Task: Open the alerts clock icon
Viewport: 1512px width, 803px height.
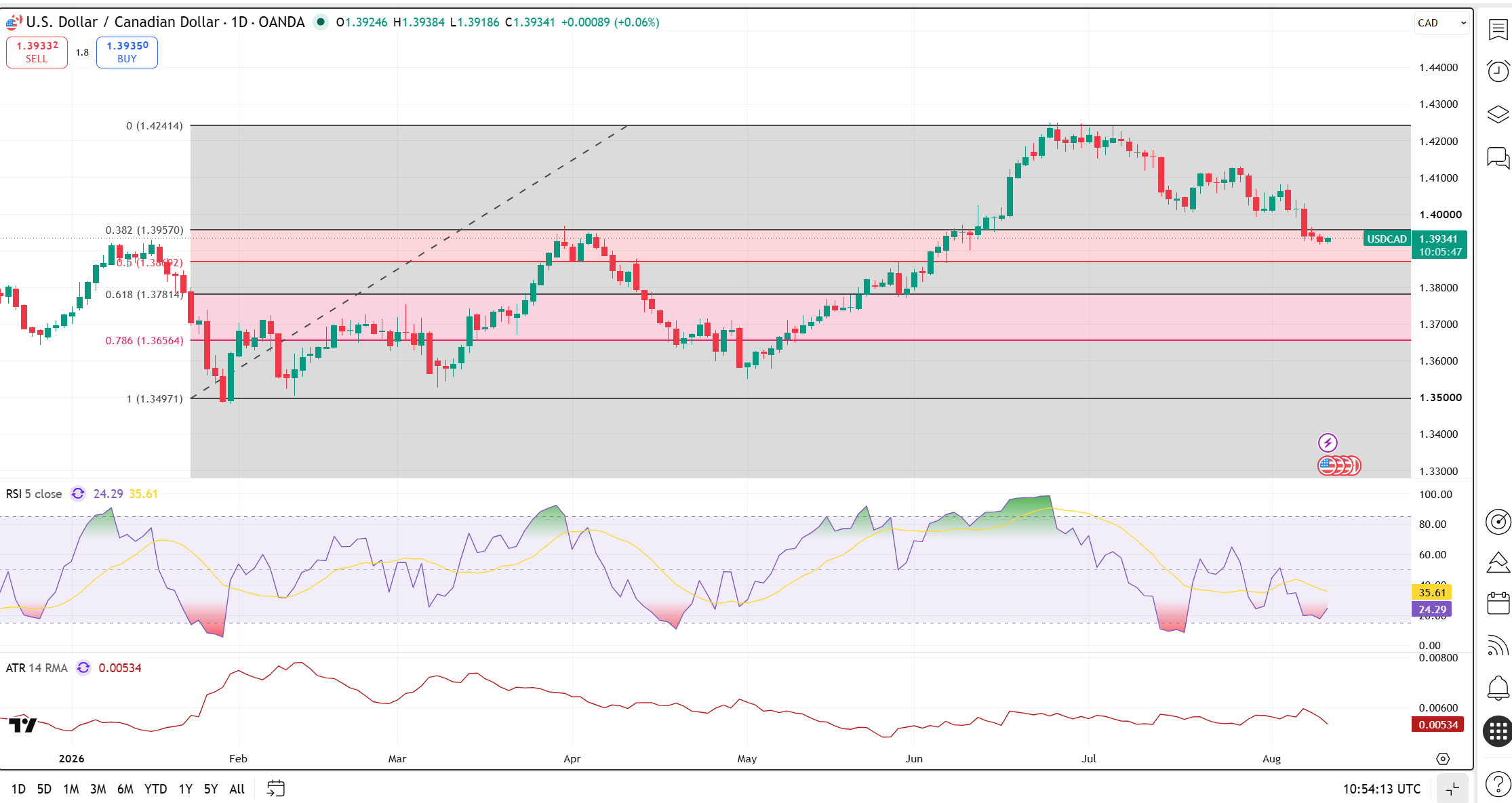Action: 1498,71
